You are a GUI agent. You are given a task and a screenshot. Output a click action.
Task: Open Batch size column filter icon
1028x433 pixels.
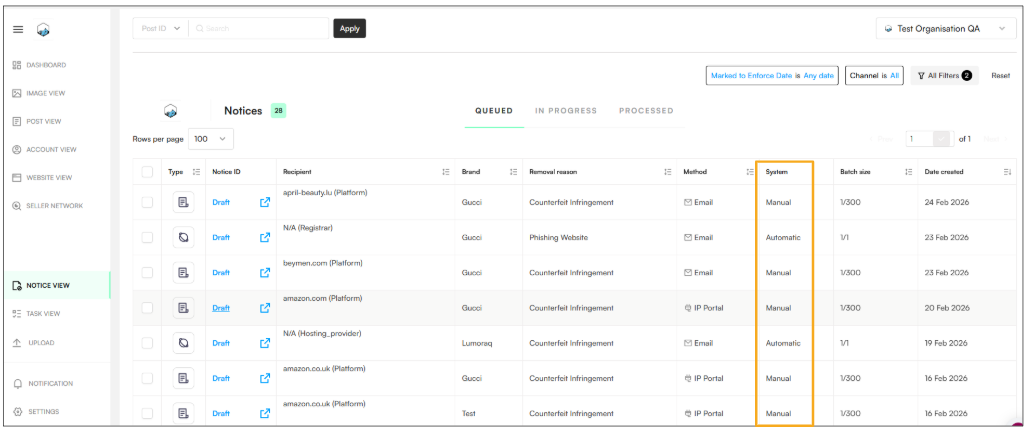coord(909,172)
